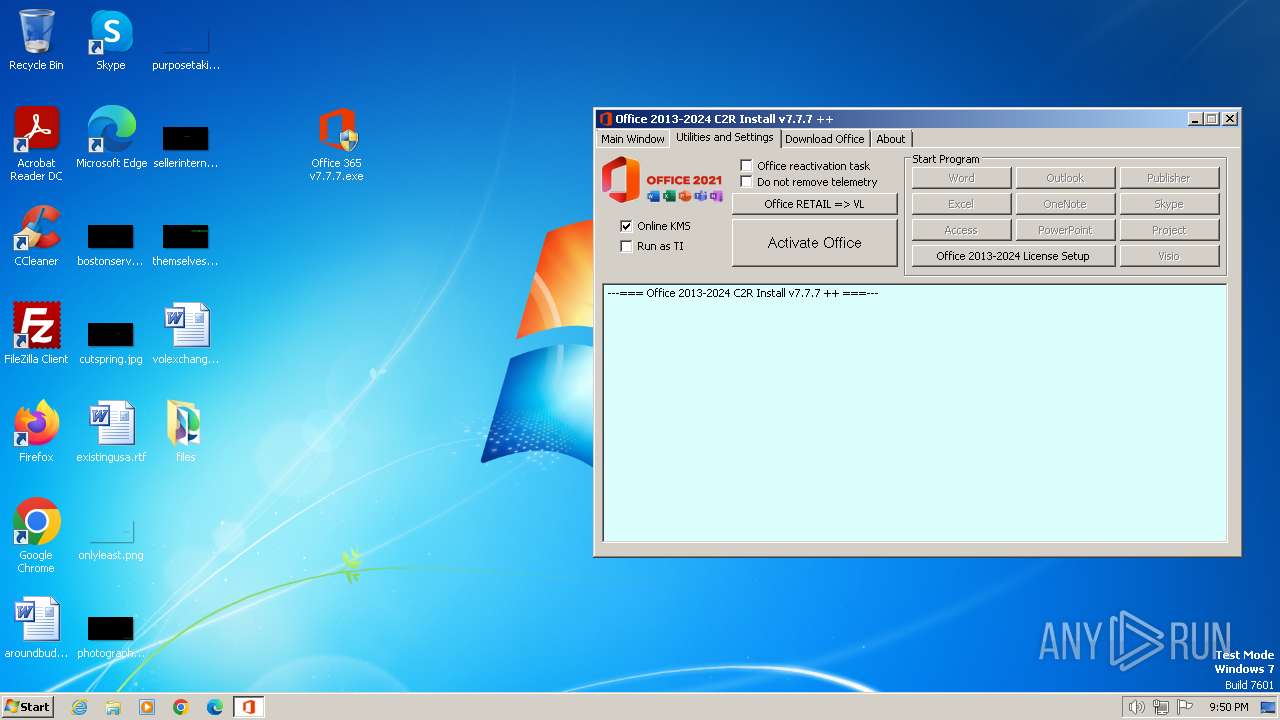Launch Google Chrome desktop shortcut

point(36,536)
